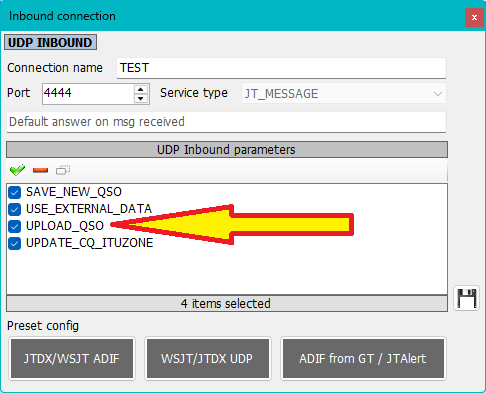Toggle the USE_EXTERNAL_DATA checkbox
Viewport: 486px width, 393px height.
pyautogui.click(x=15, y=209)
